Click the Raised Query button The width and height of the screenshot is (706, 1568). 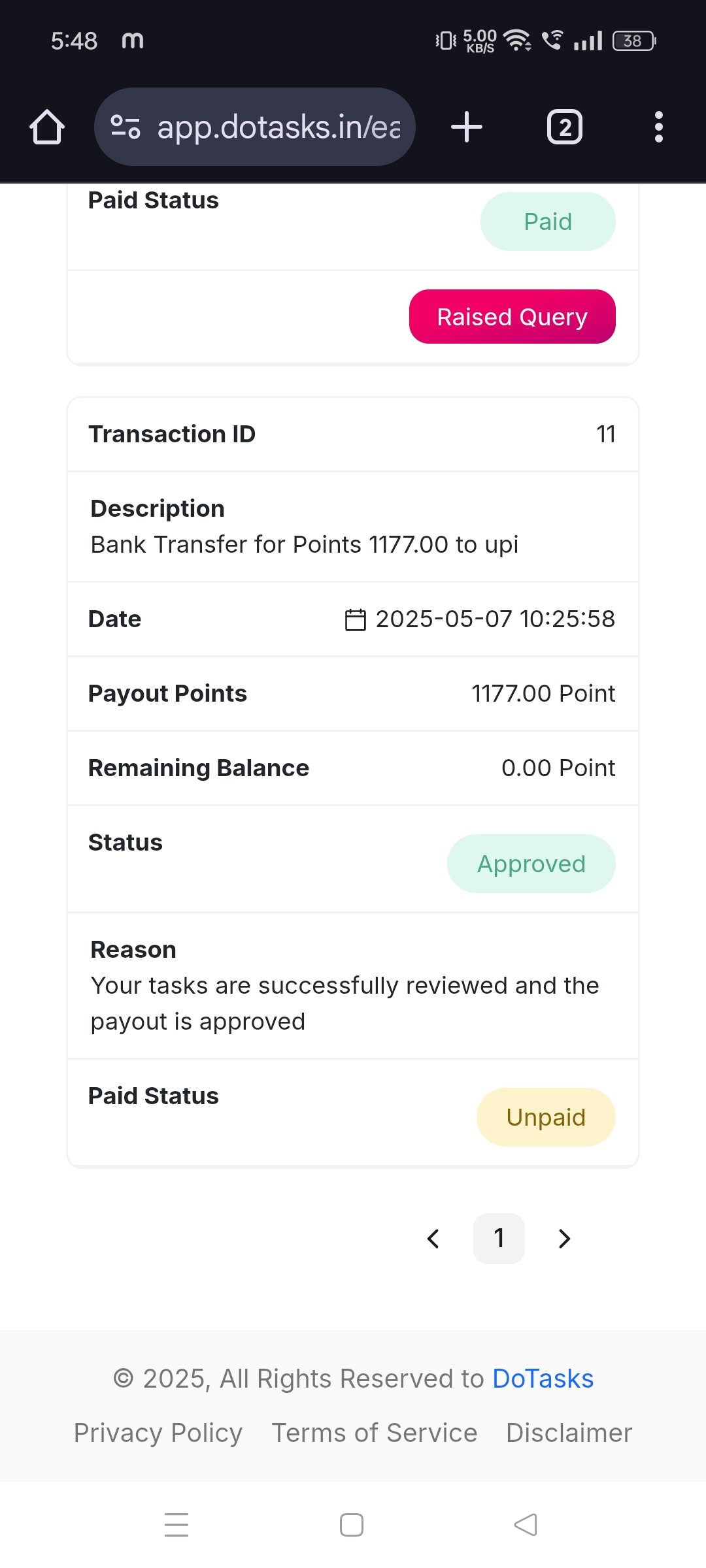(513, 317)
